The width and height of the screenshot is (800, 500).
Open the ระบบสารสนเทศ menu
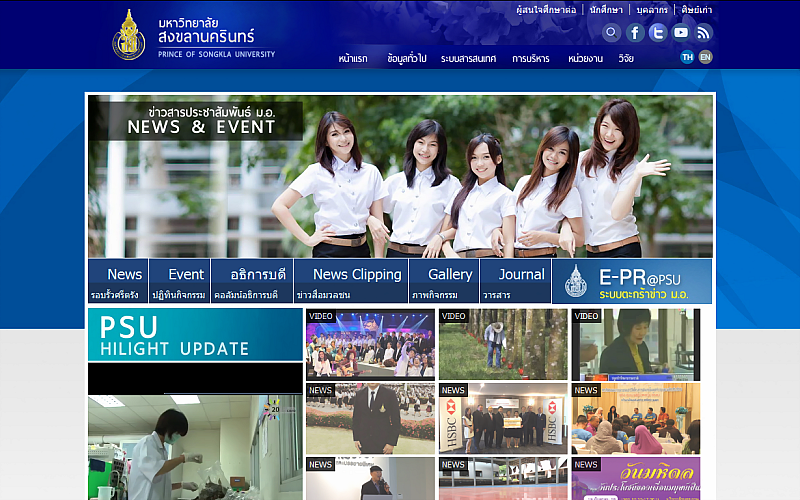[468, 59]
